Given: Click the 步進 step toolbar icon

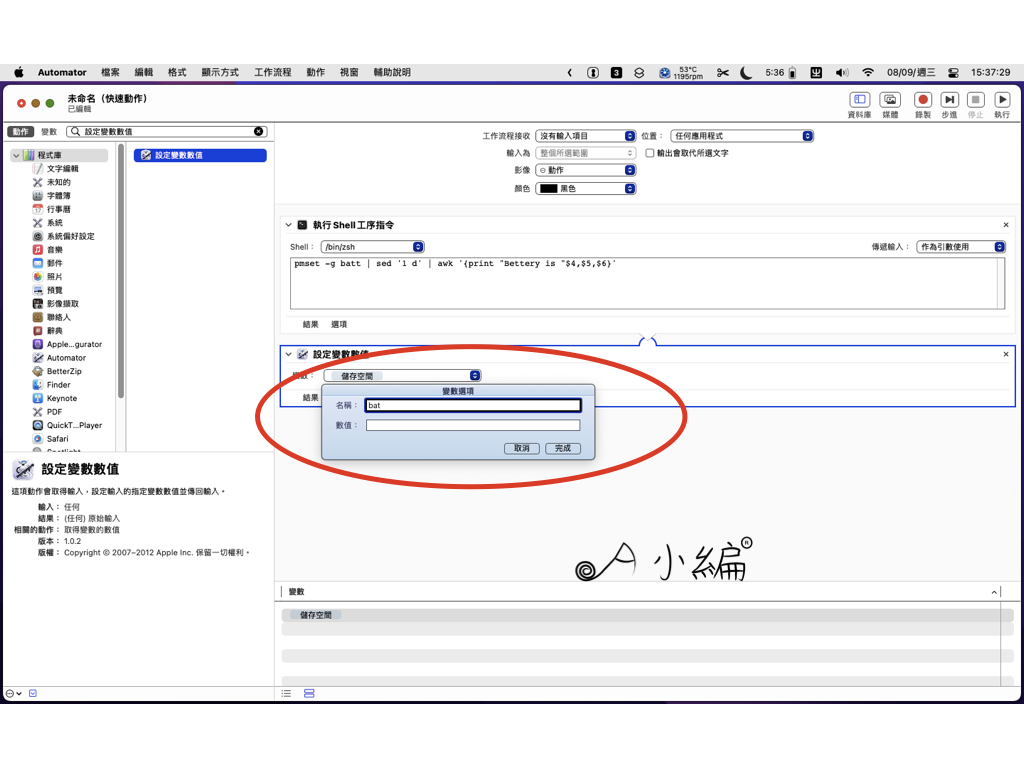Looking at the screenshot, I should coord(950,100).
